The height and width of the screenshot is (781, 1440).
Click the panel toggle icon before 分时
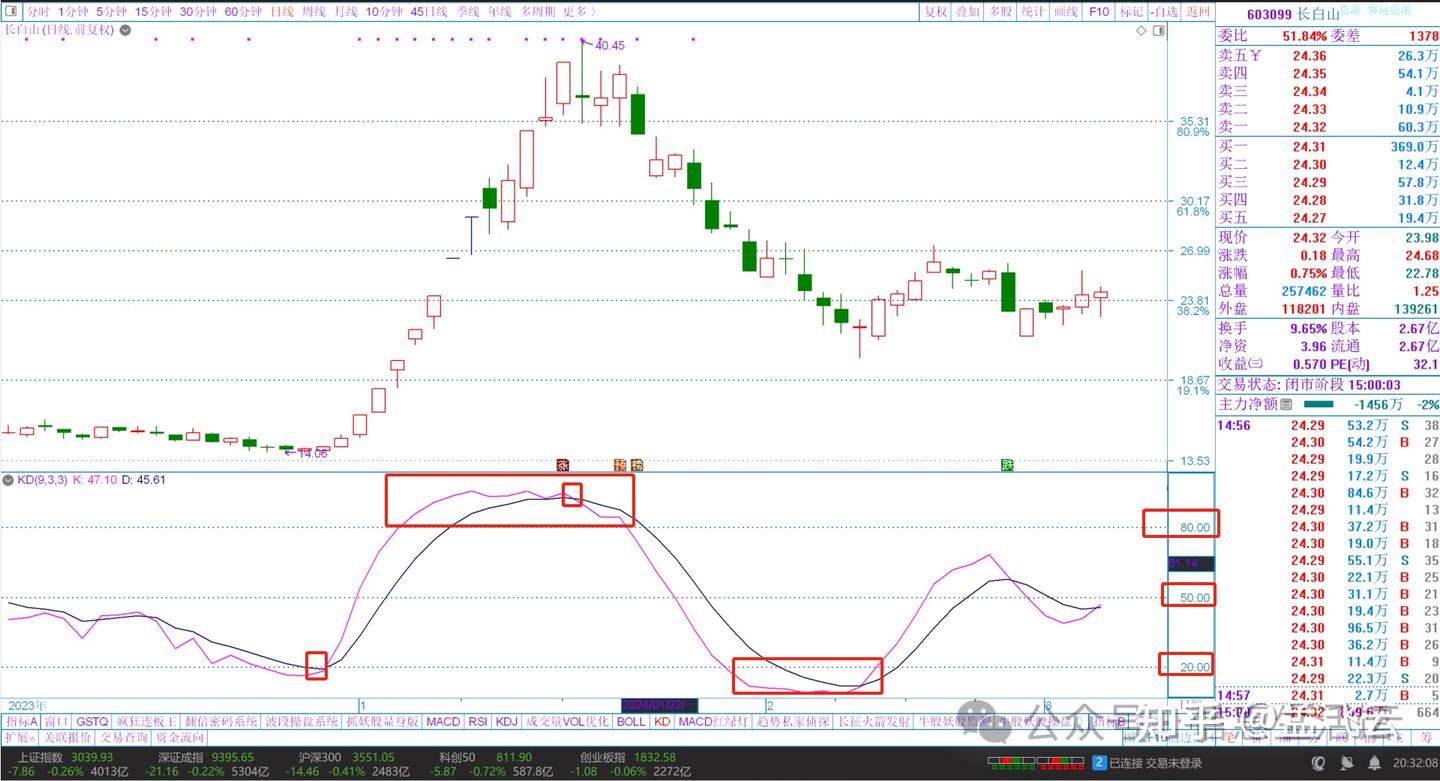11,12
